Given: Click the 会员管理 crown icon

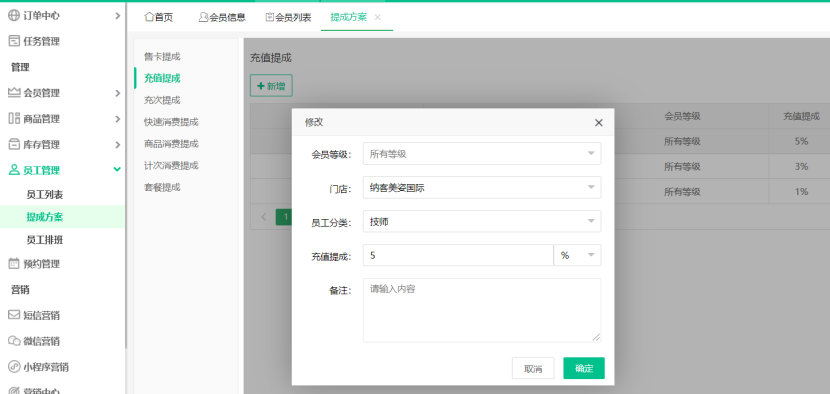Looking at the screenshot, I should tap(14, 93).
